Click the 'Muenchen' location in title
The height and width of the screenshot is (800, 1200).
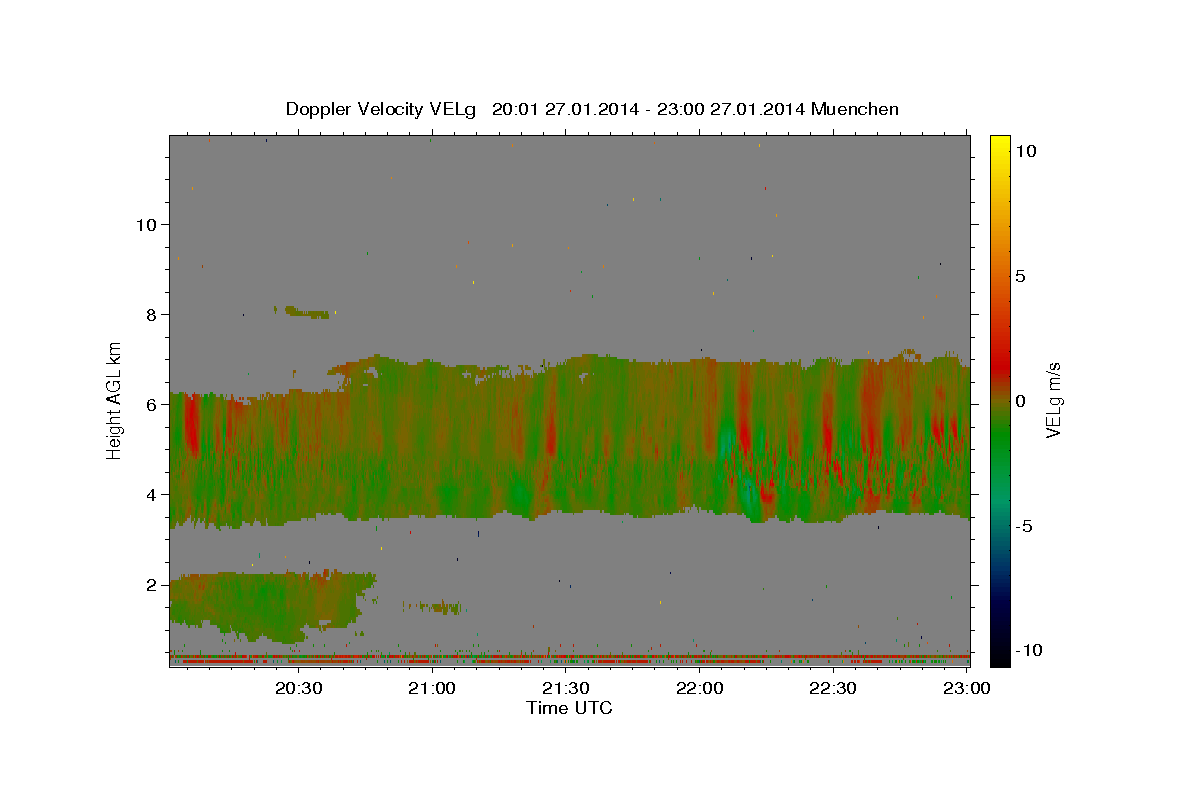(x=855, y=109)
